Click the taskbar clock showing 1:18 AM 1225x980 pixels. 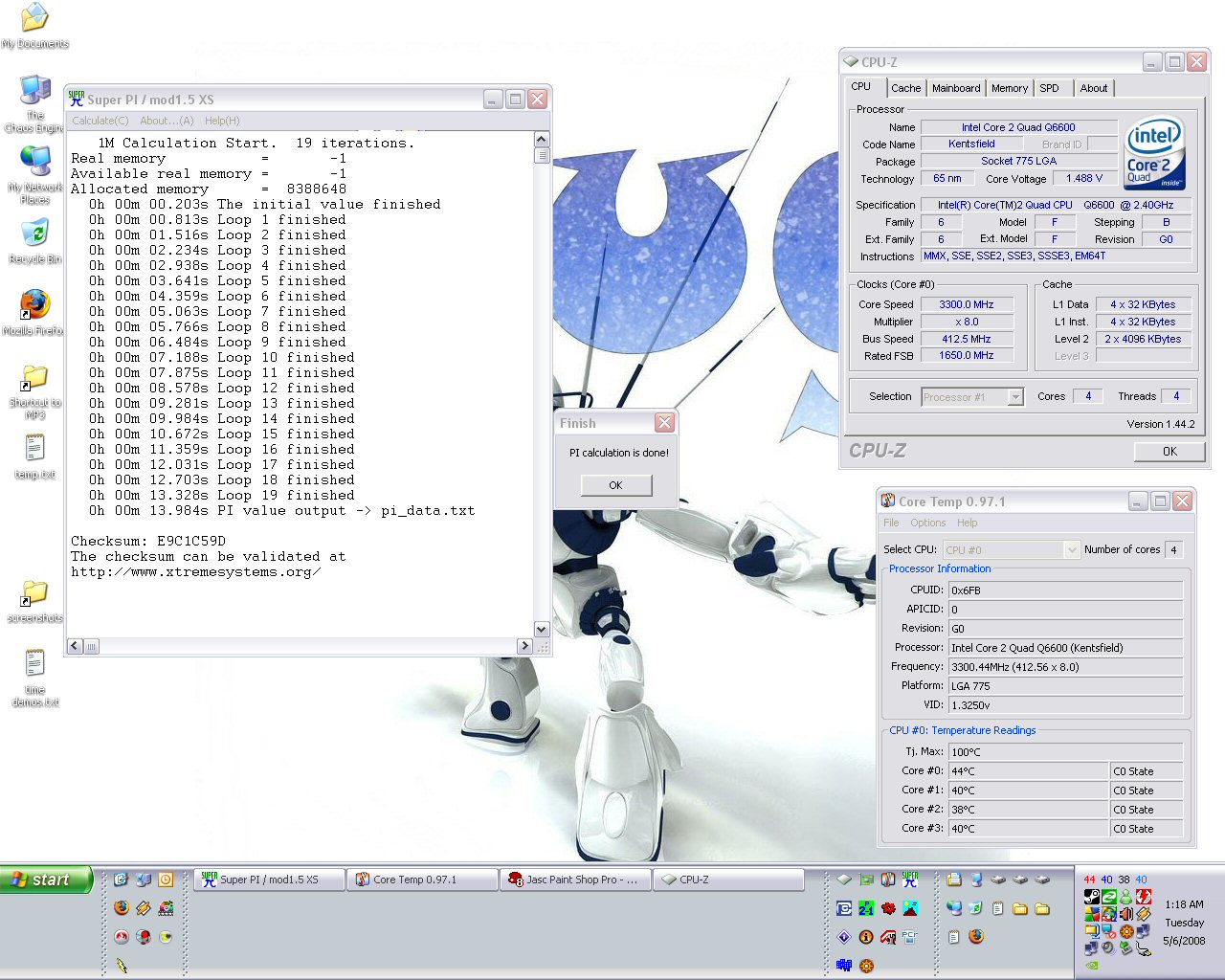pyautogui.click(x=1184, y=904)
